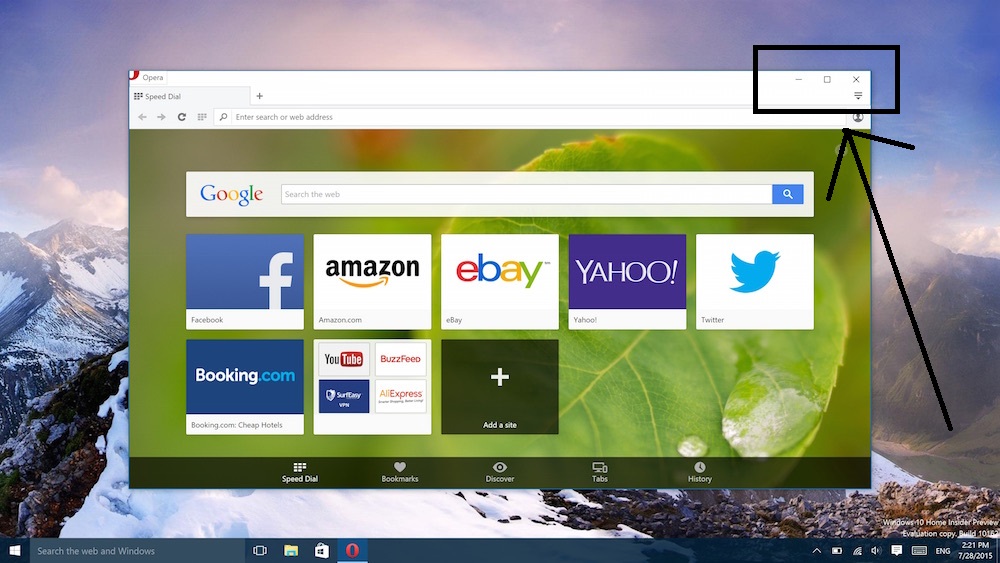Reload the page

coord(182,117)
